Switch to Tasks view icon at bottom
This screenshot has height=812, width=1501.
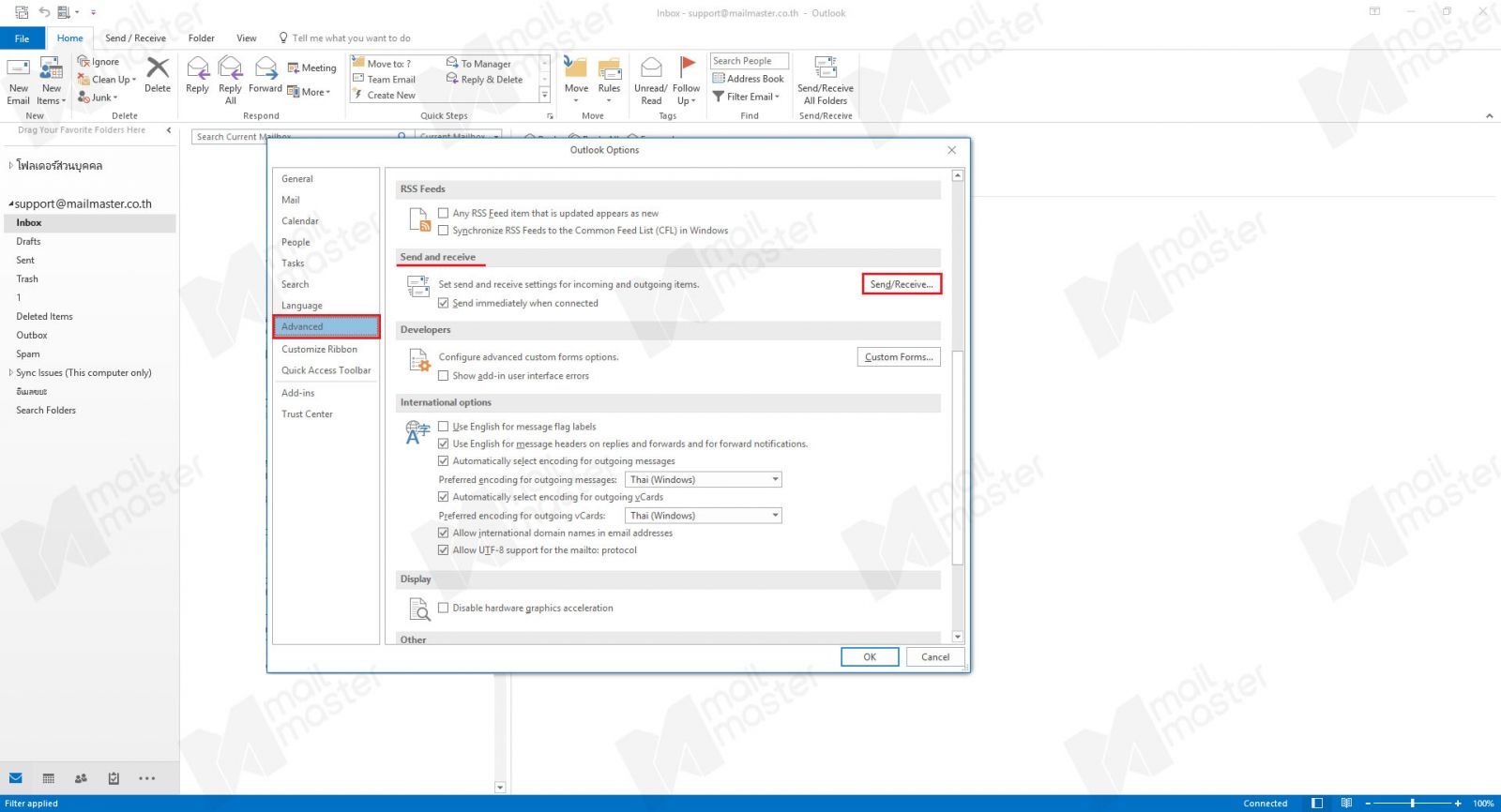click(x=114, y=778)
